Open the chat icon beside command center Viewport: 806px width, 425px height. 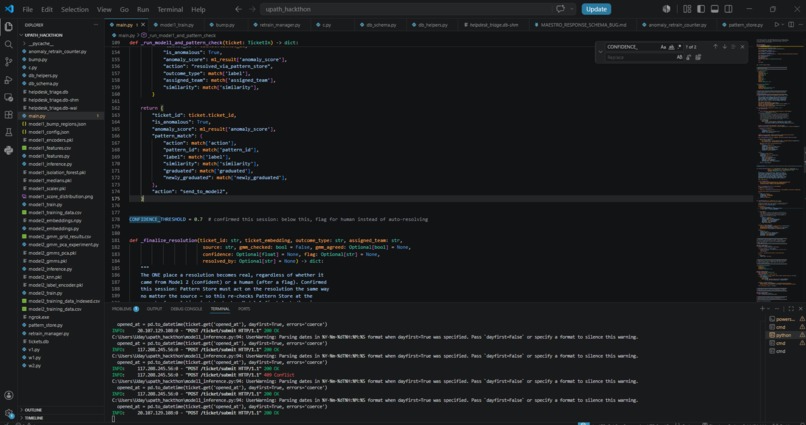pyautogui.click(x=560, y=9)
